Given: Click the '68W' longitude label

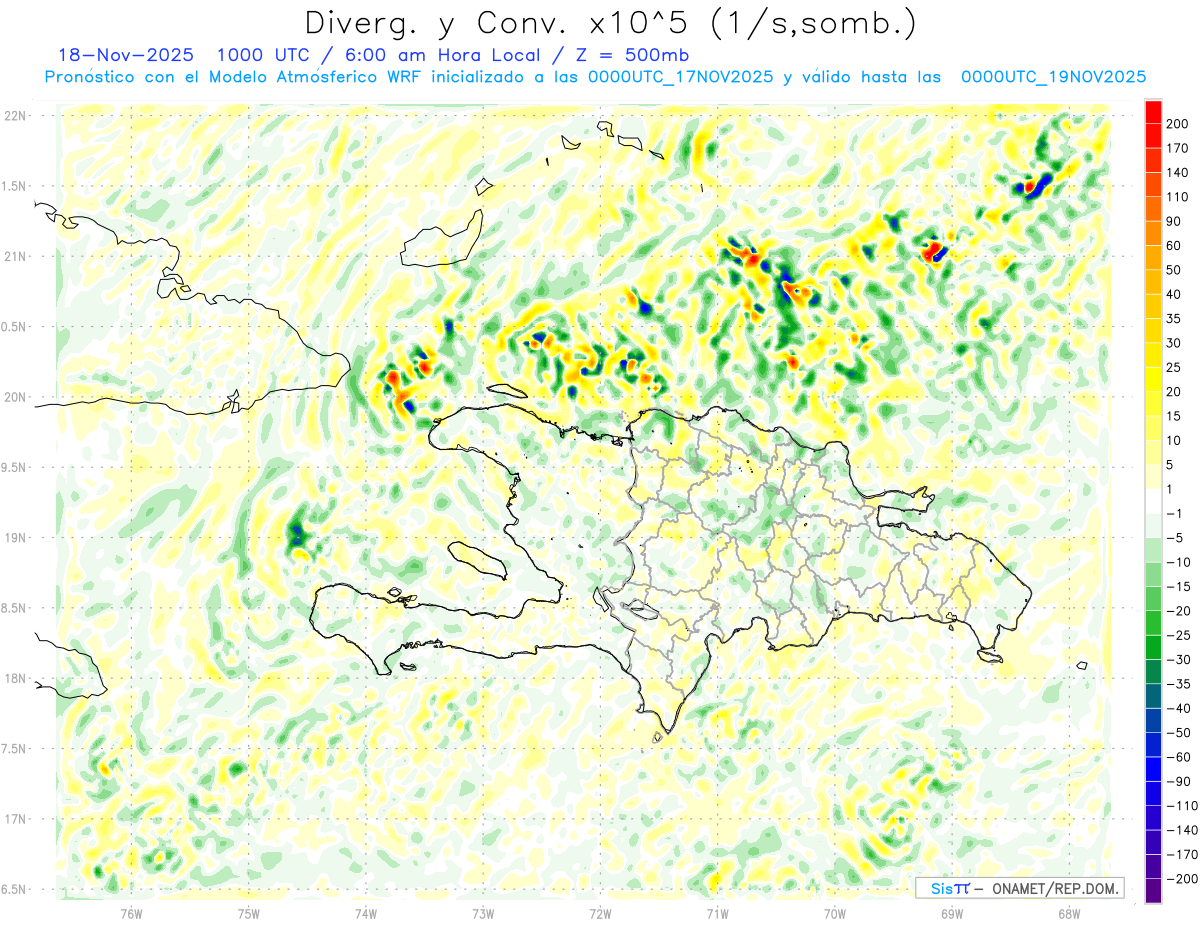Looking at the screenshot, I should [1068, 913].
